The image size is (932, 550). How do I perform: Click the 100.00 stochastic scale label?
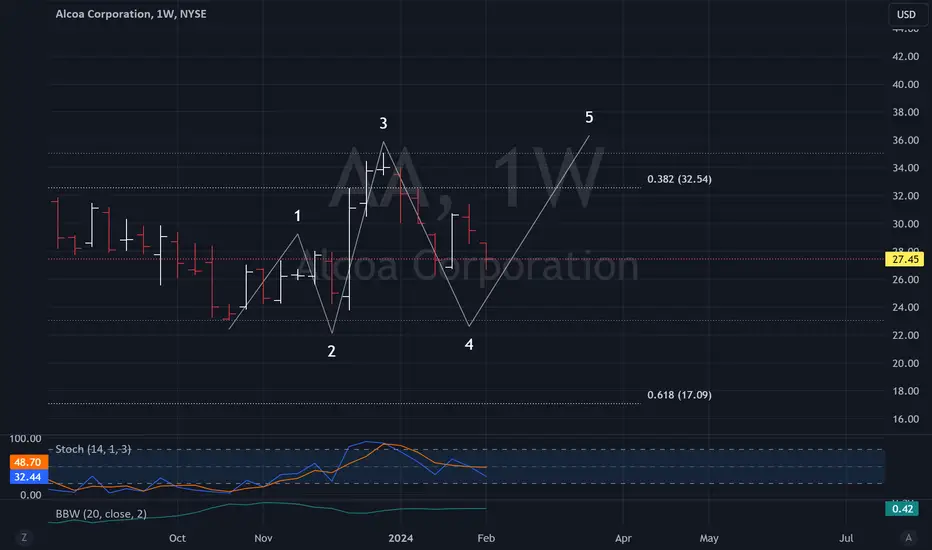tap(26, 439)
